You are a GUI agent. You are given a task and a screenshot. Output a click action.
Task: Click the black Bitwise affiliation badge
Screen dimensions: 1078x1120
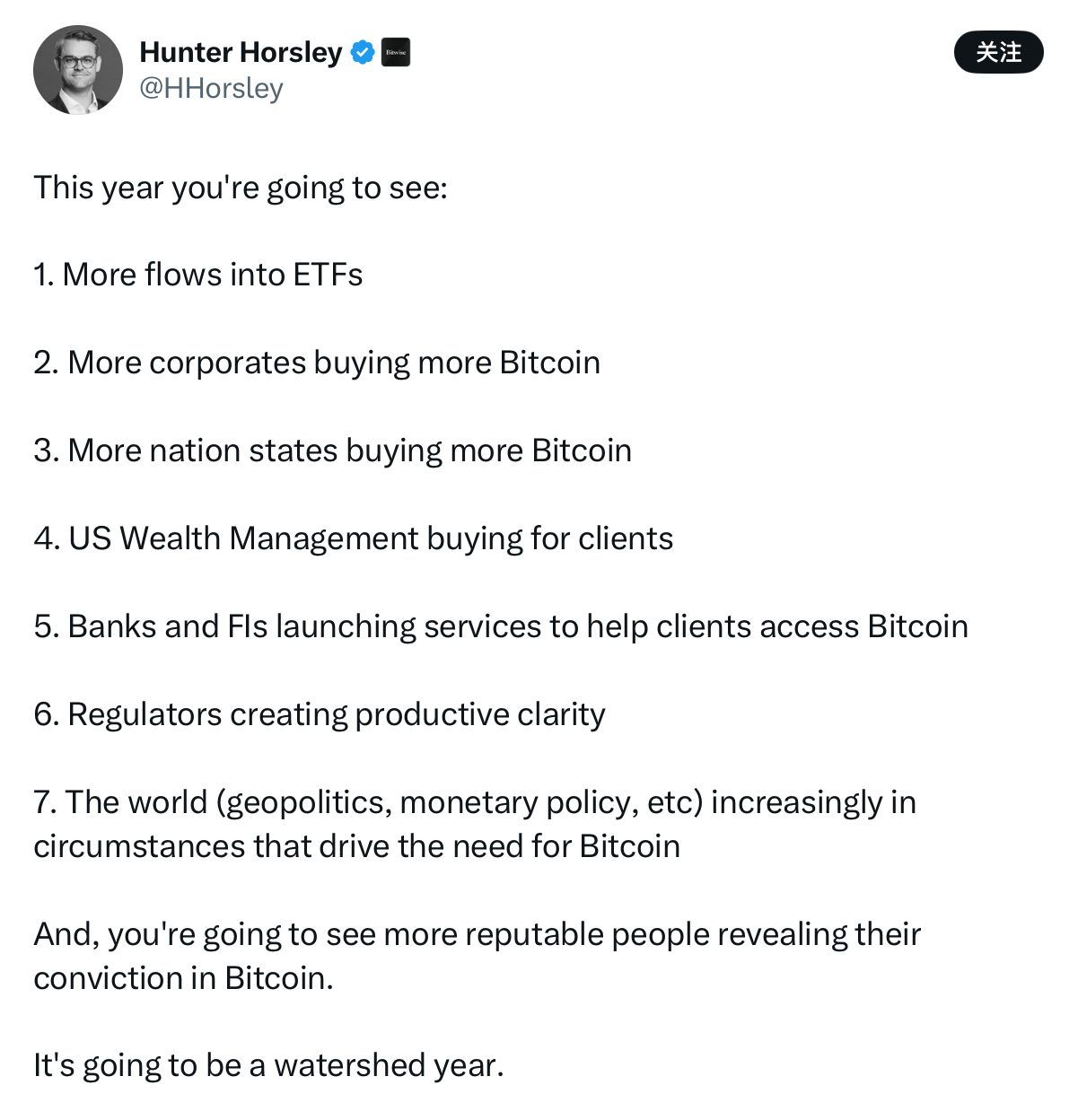(x=396, y=52)
